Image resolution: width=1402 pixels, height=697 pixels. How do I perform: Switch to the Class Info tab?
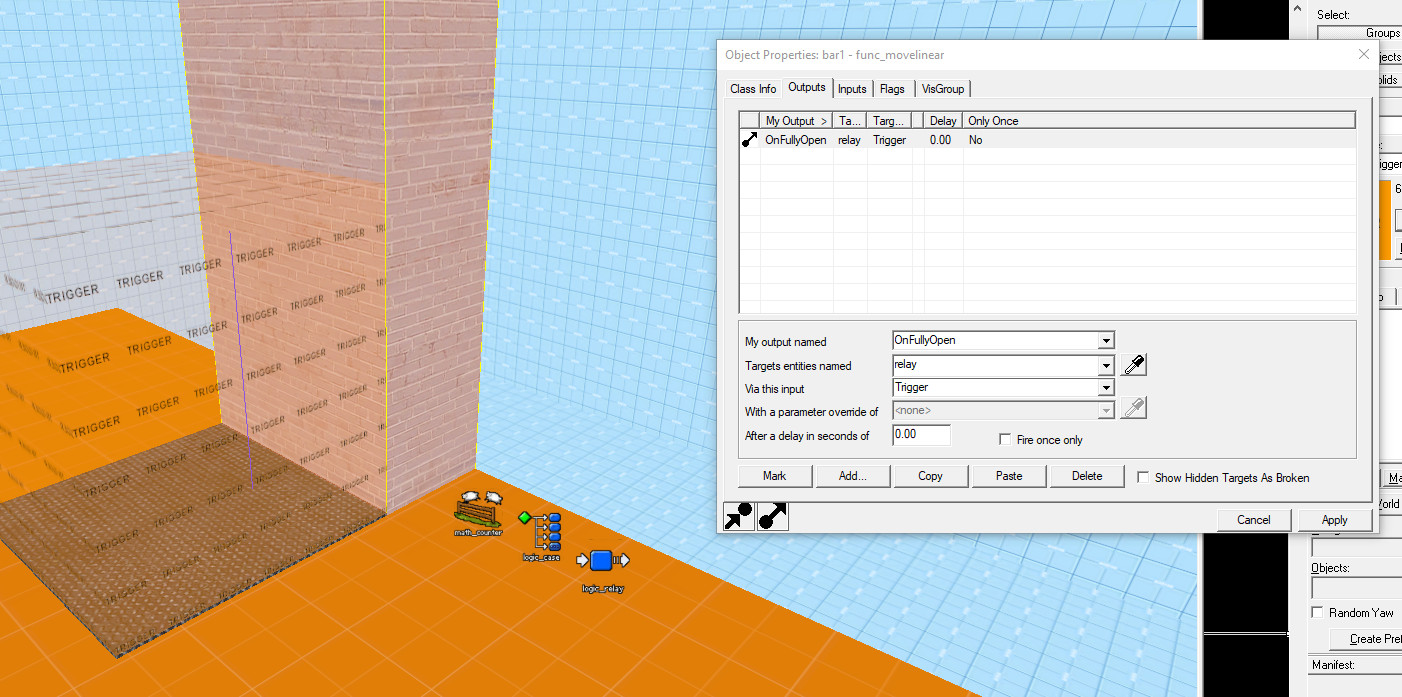752,88
